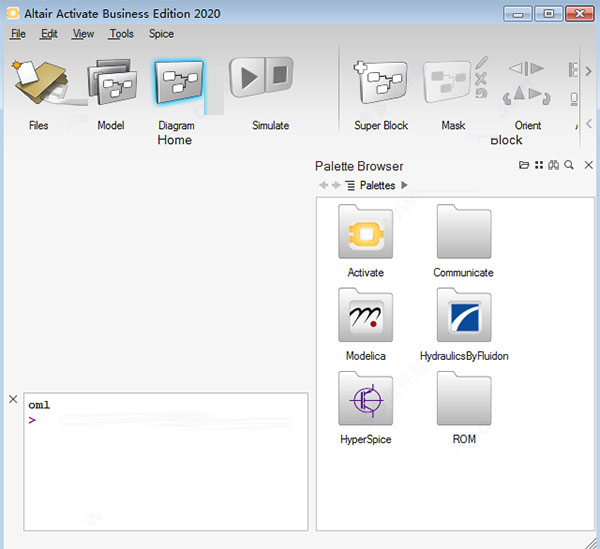Click the search magnifier in Palette Browser
The width and height of the screenshot is (600, 549).
[x=568, y=165]
